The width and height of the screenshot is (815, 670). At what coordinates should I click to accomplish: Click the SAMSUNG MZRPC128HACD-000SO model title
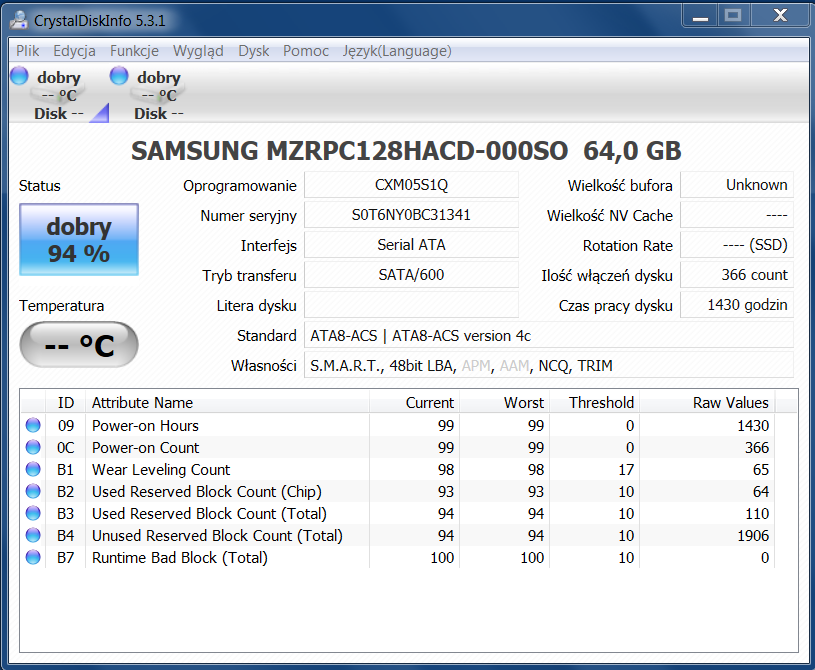[349, 151]
